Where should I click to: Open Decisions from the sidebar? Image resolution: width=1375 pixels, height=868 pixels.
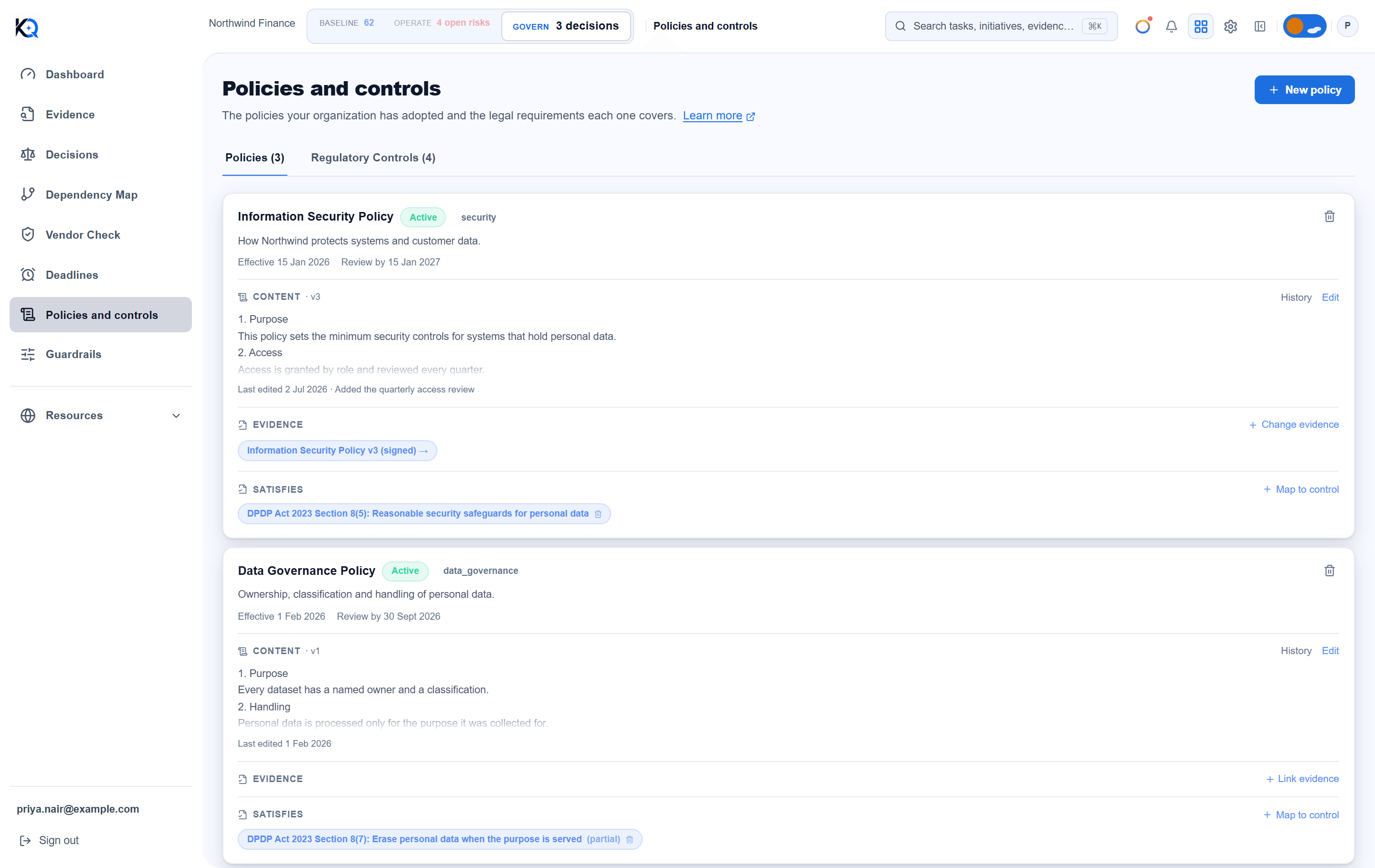pyautogui.click(x=100, y=154)
